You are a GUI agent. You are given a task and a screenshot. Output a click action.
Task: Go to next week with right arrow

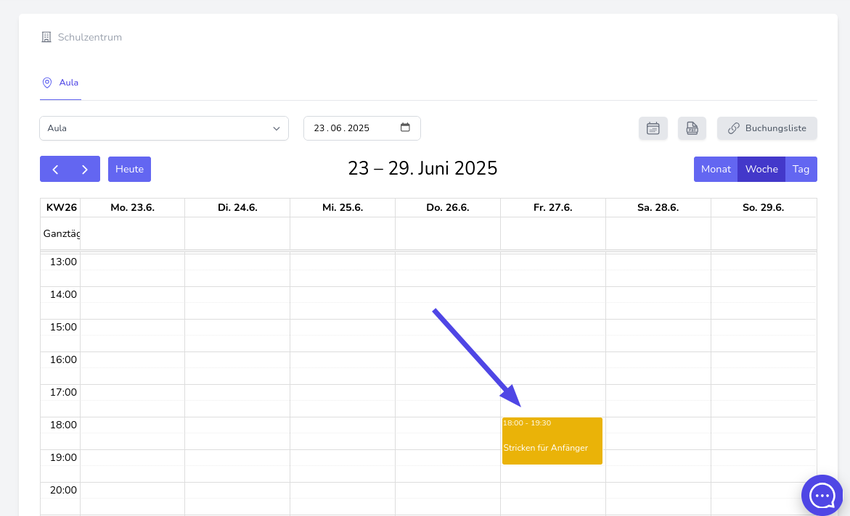85,169
